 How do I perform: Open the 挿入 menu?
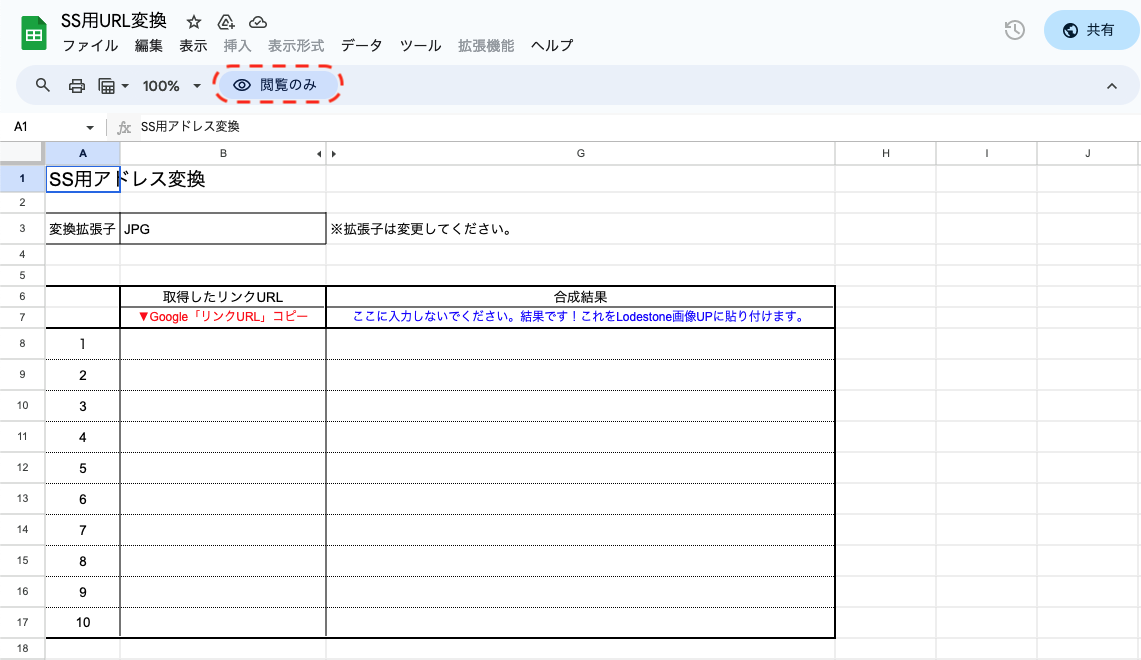point(237,46)
